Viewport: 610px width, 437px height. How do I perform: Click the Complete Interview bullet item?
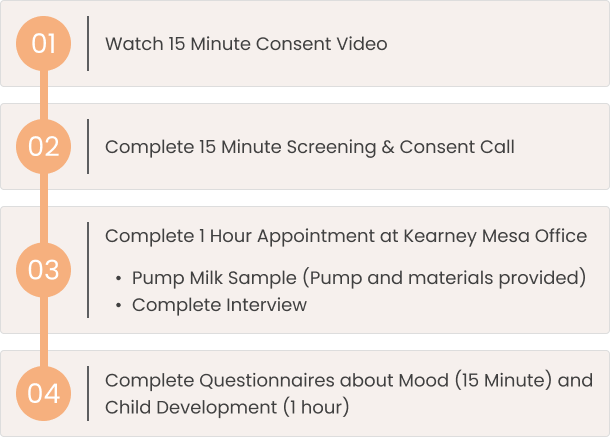click(x=219, y=305)
